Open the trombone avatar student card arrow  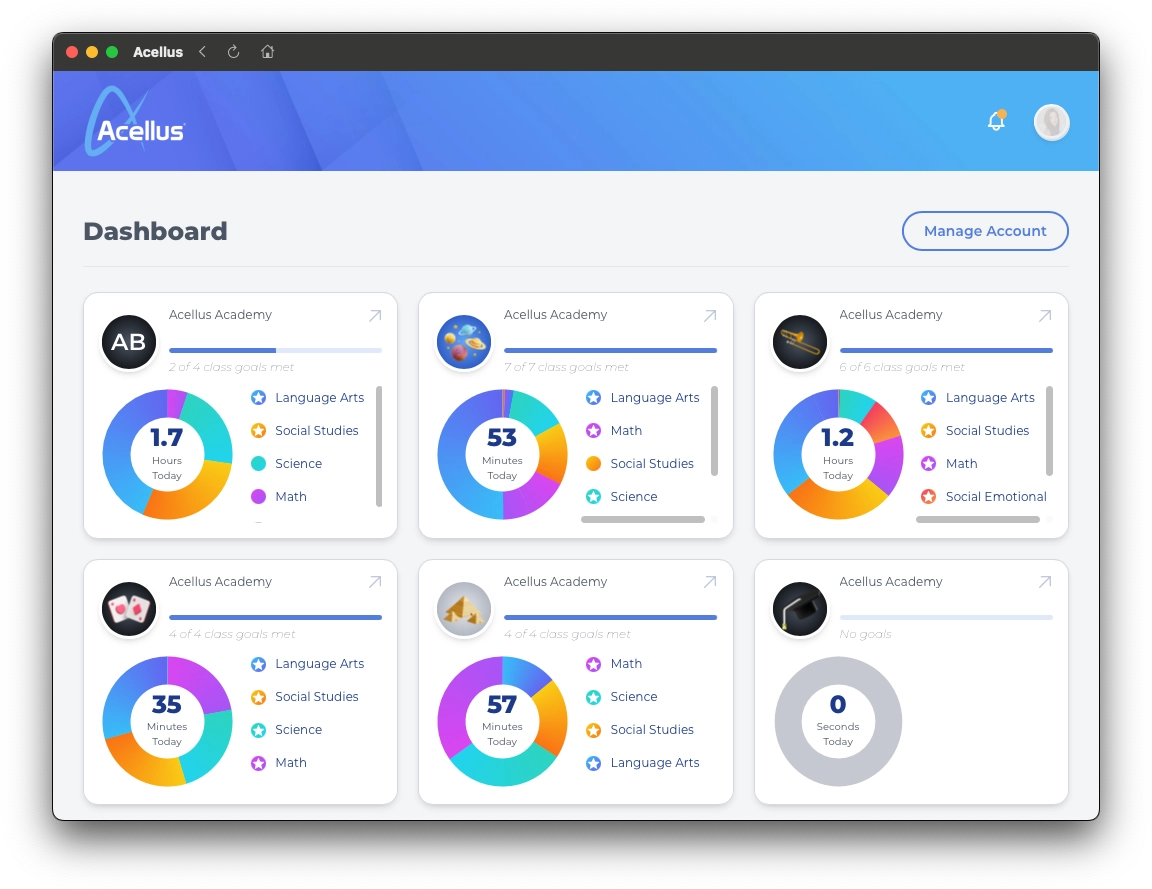click(1045, 316)
